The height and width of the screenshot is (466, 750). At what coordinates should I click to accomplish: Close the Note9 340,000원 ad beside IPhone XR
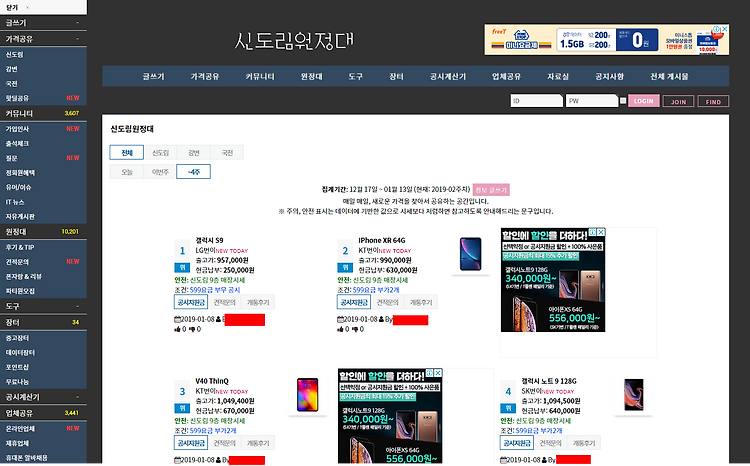[x=601, y=232]
